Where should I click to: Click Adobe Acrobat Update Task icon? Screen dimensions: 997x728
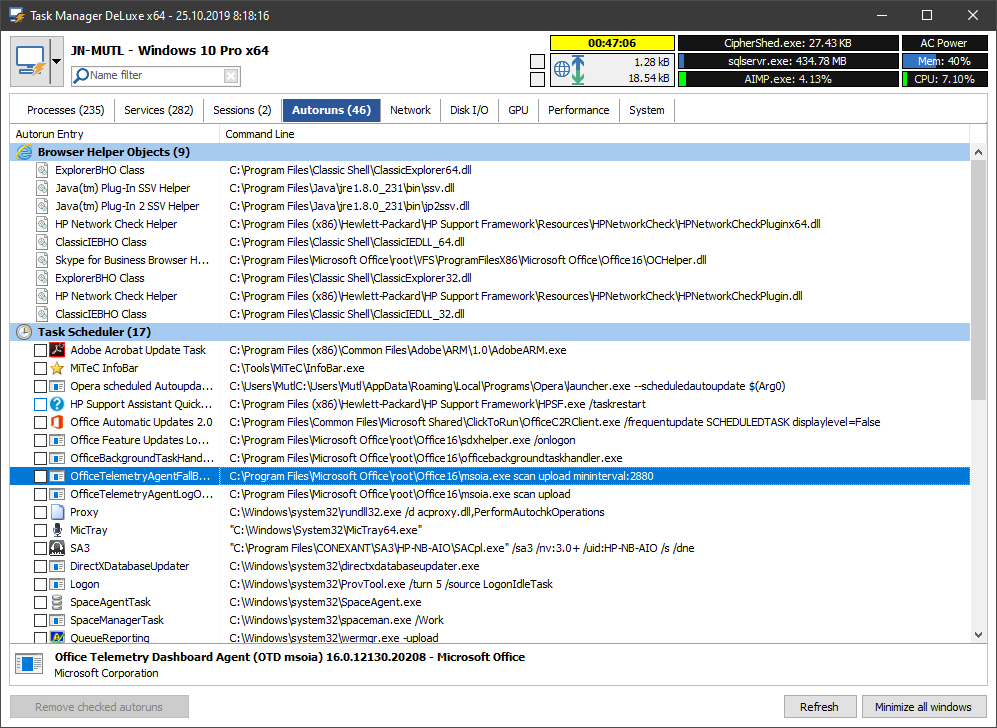pos(57,350)
